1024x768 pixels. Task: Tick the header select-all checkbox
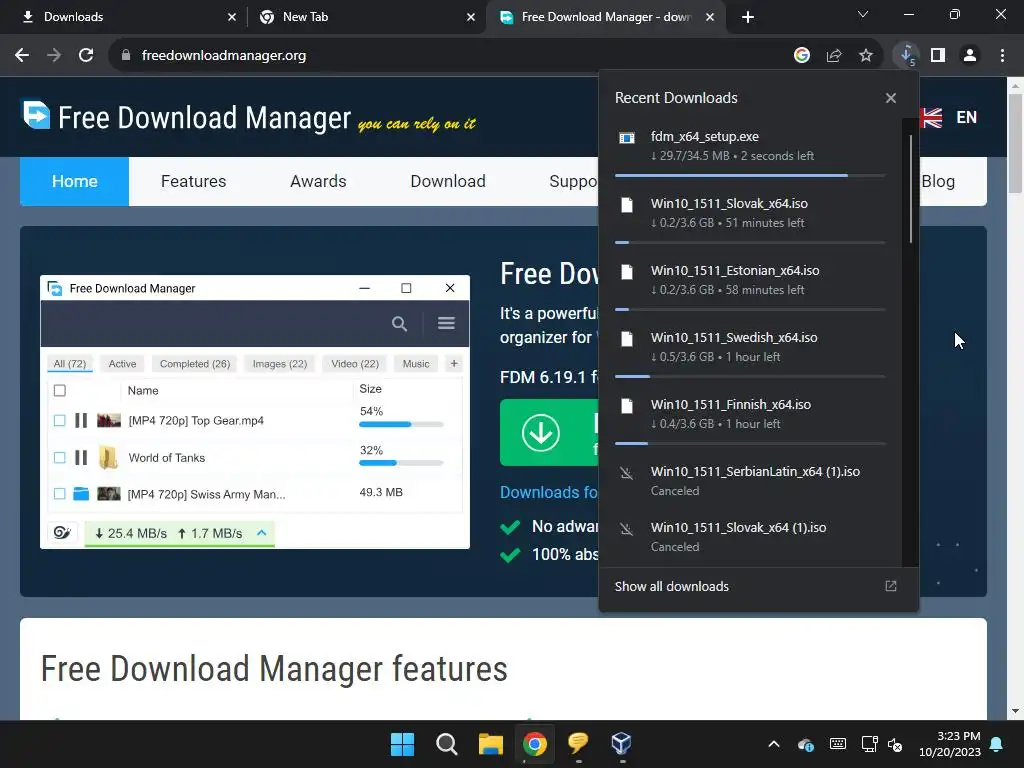tap(59, 391)
